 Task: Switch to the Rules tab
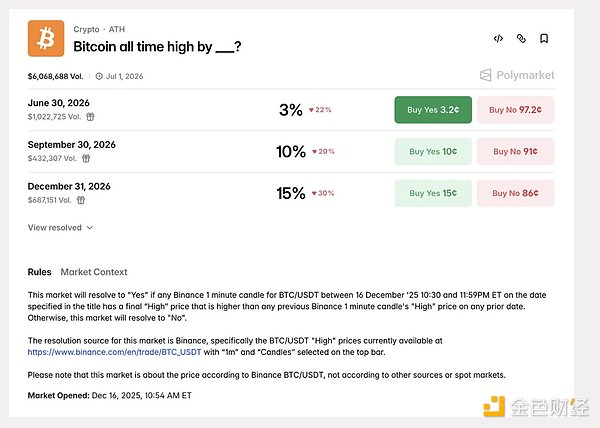click(39, 272)
